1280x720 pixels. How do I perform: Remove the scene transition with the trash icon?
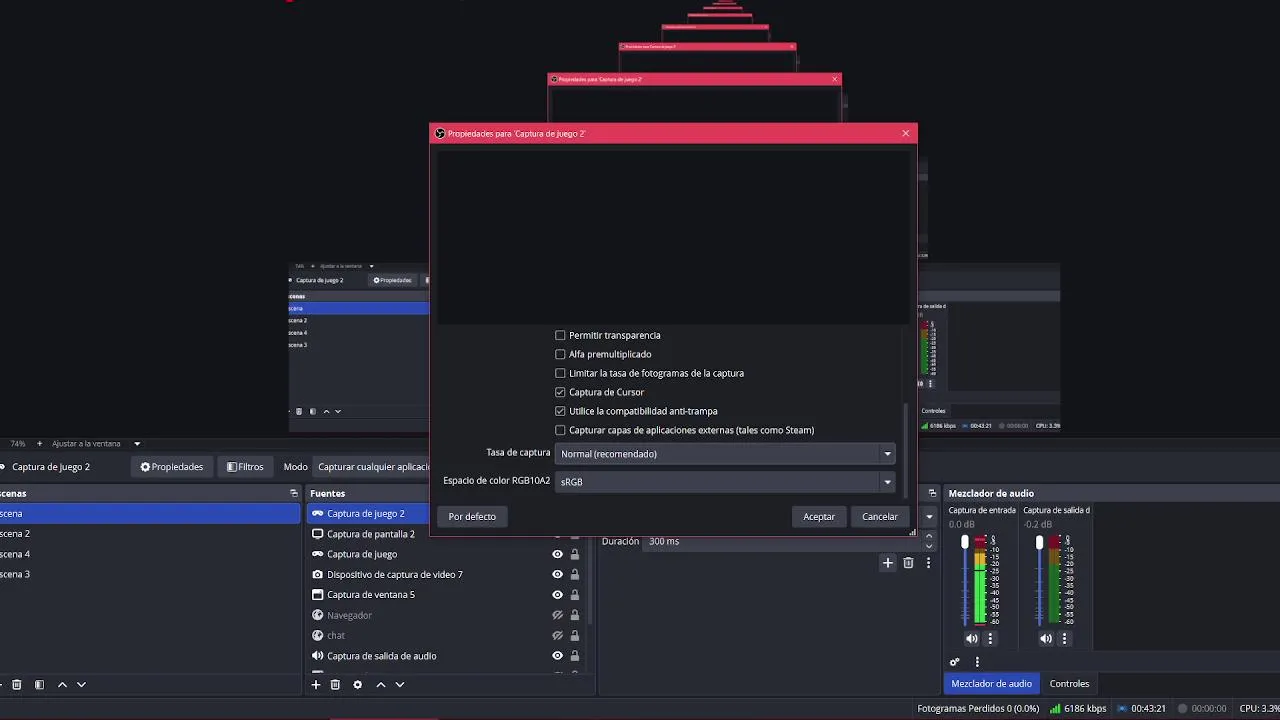(908, 563)
